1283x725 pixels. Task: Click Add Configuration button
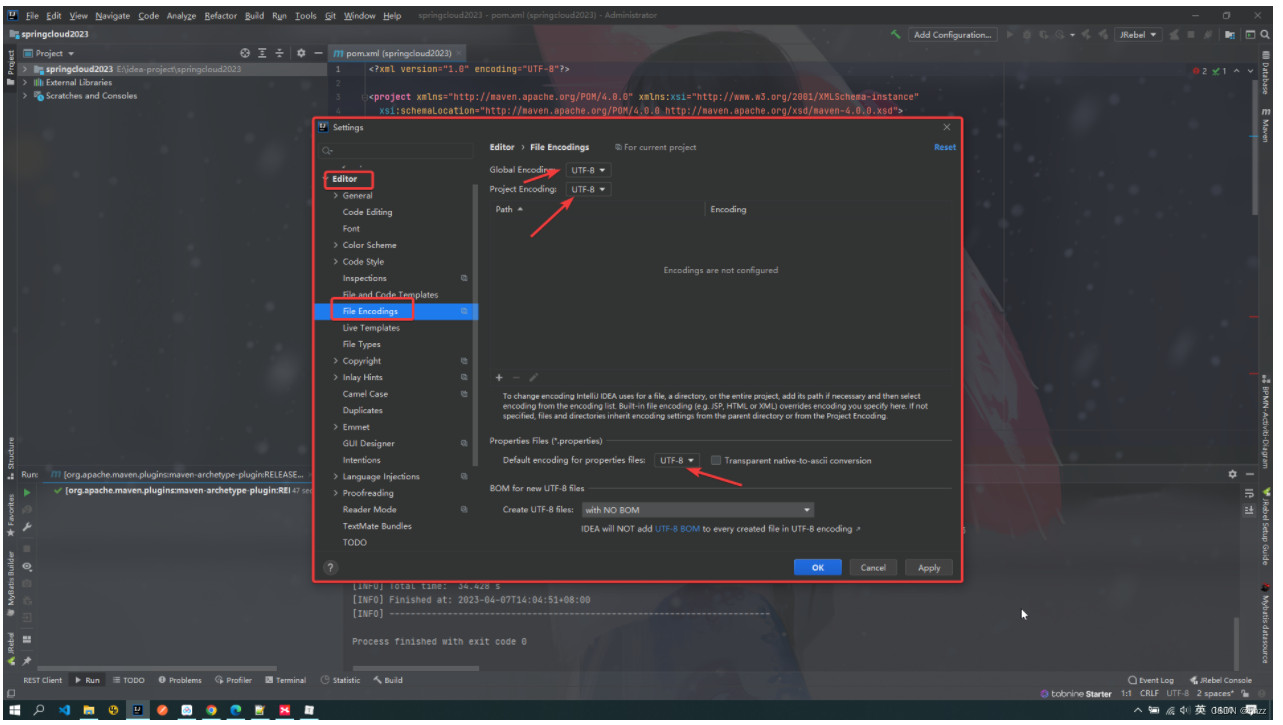[x=953, y=35]
